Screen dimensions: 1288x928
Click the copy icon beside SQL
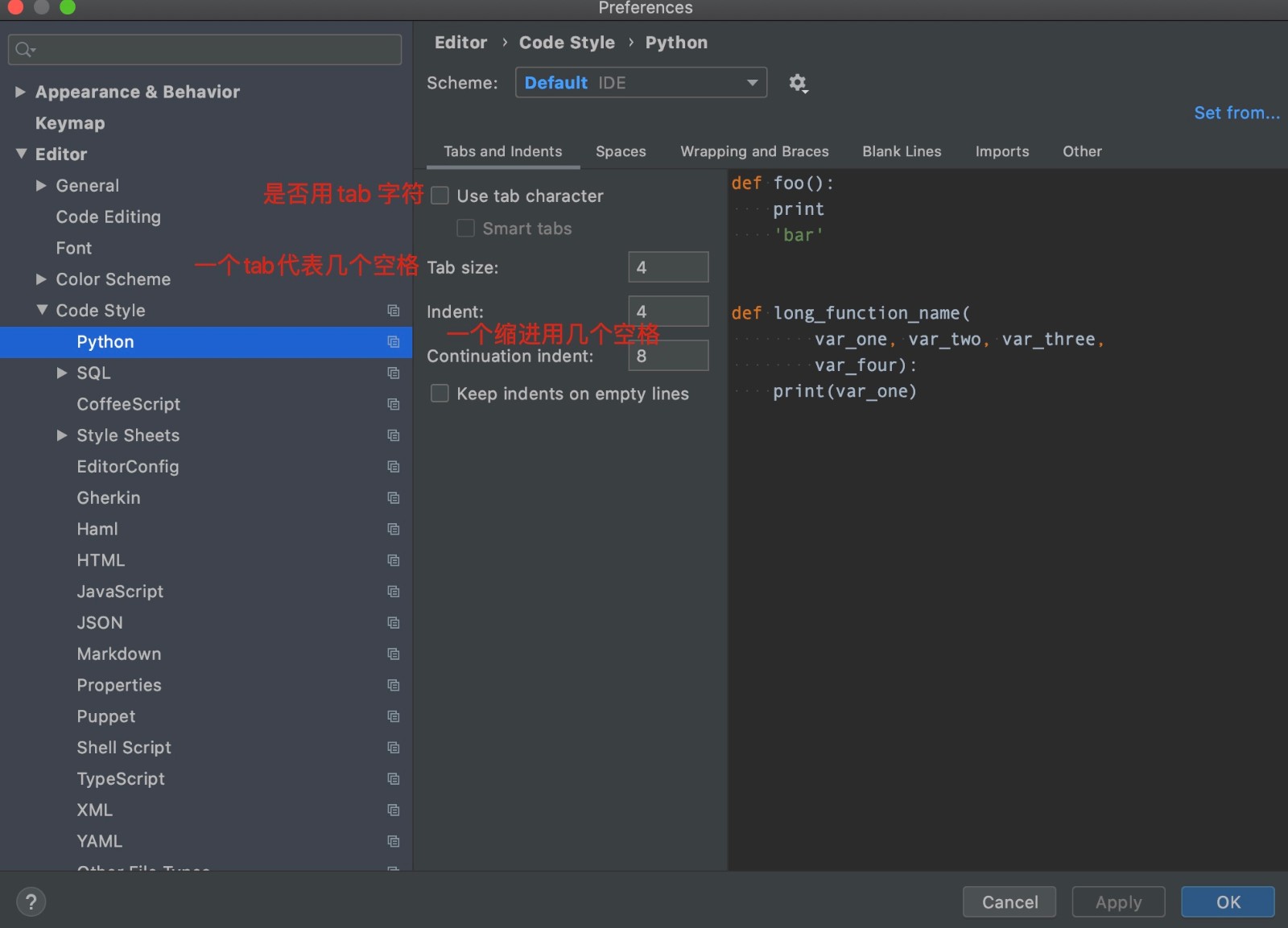coord(393,373)
